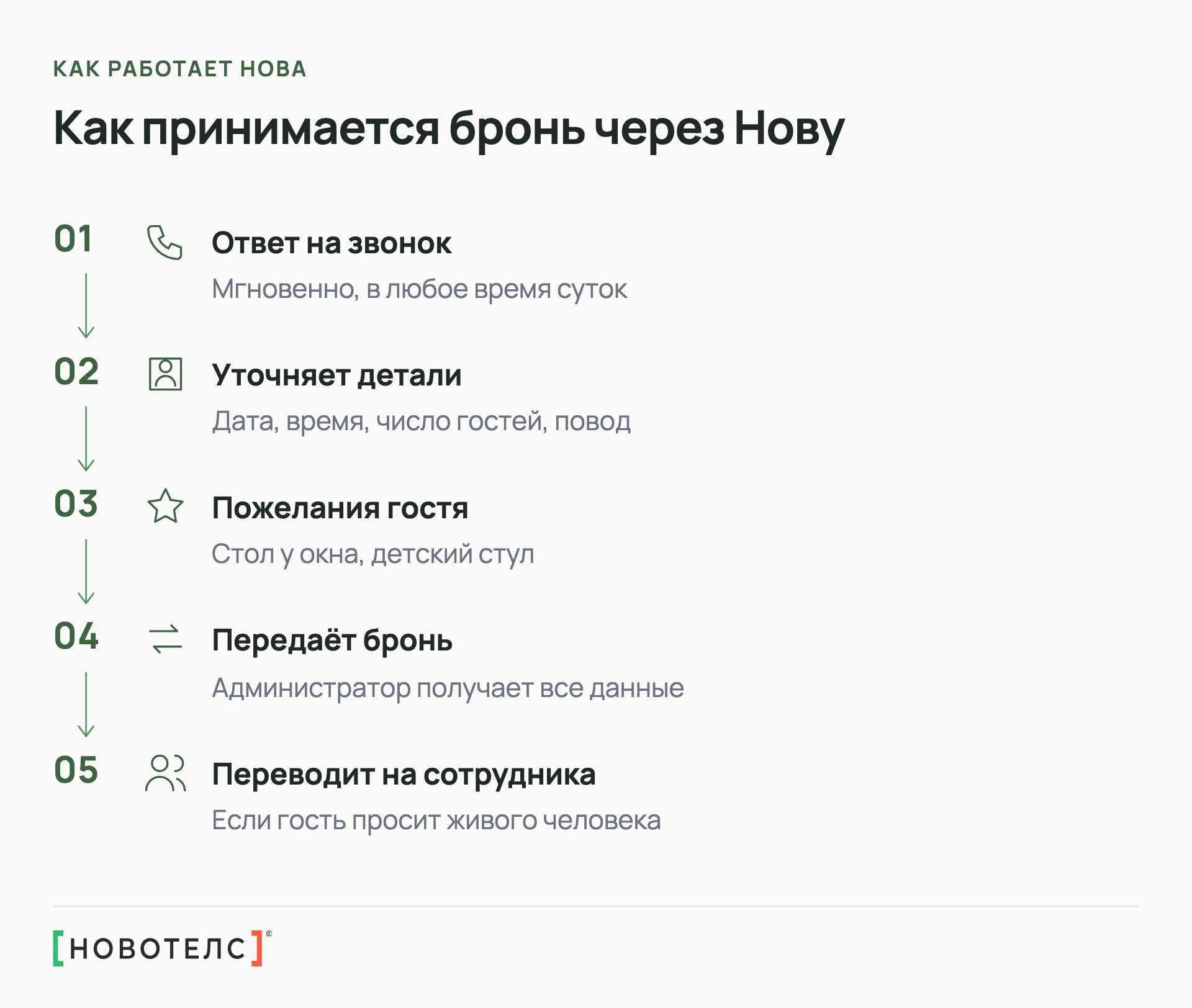Click the star icon beside Пожелания гостя
The width and height of the screenshot is (1192, 1008).
[165, 506]
